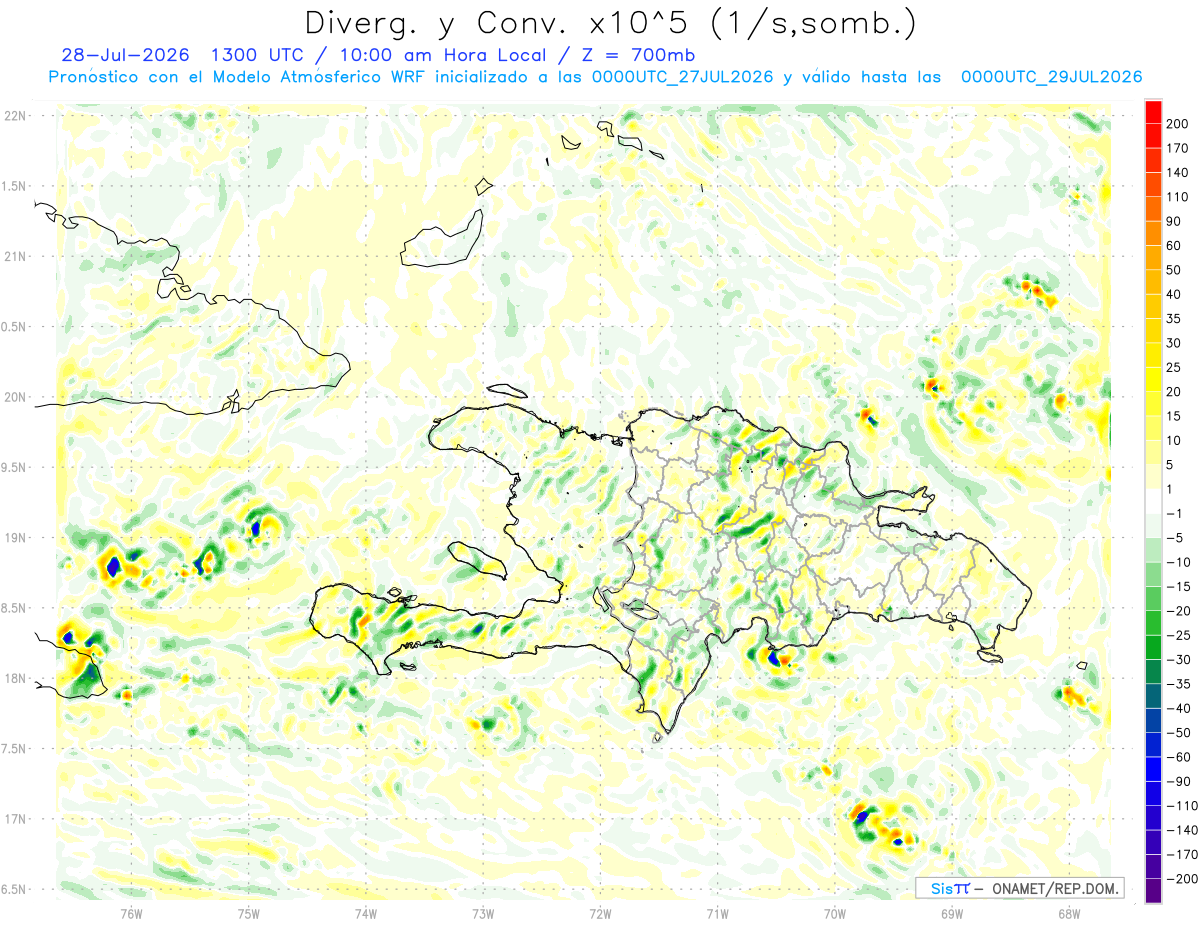Image resolution: width=1200 pixels, height=927 pixels.
Task: Click the '-10' colorbar label
Action: coord(1180,562)
